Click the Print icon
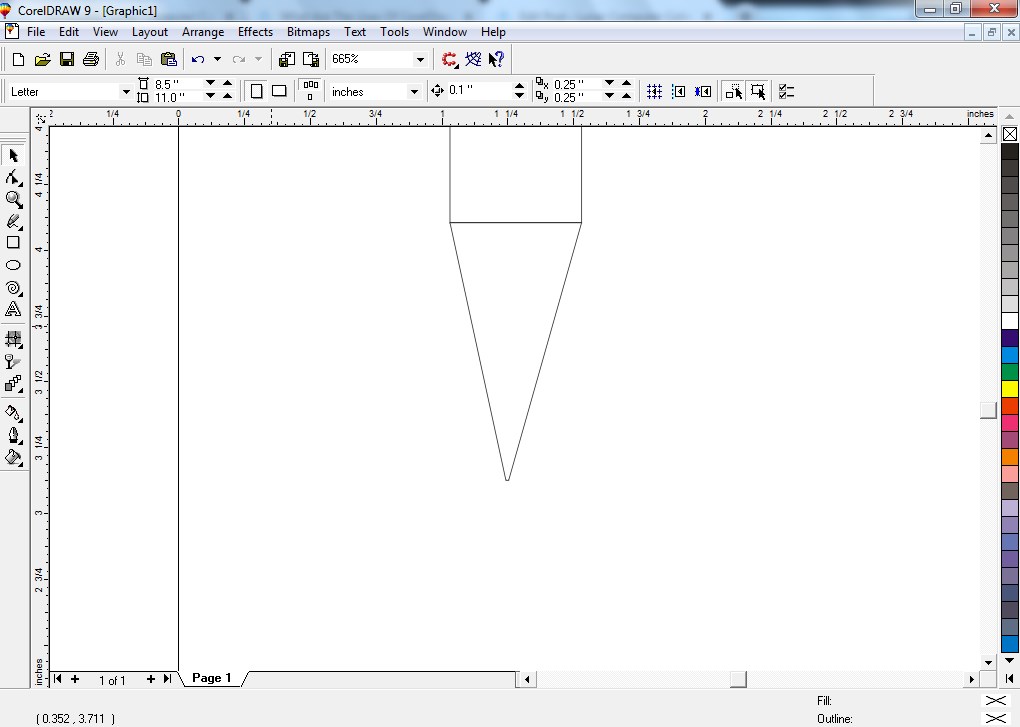 (90, 59)
